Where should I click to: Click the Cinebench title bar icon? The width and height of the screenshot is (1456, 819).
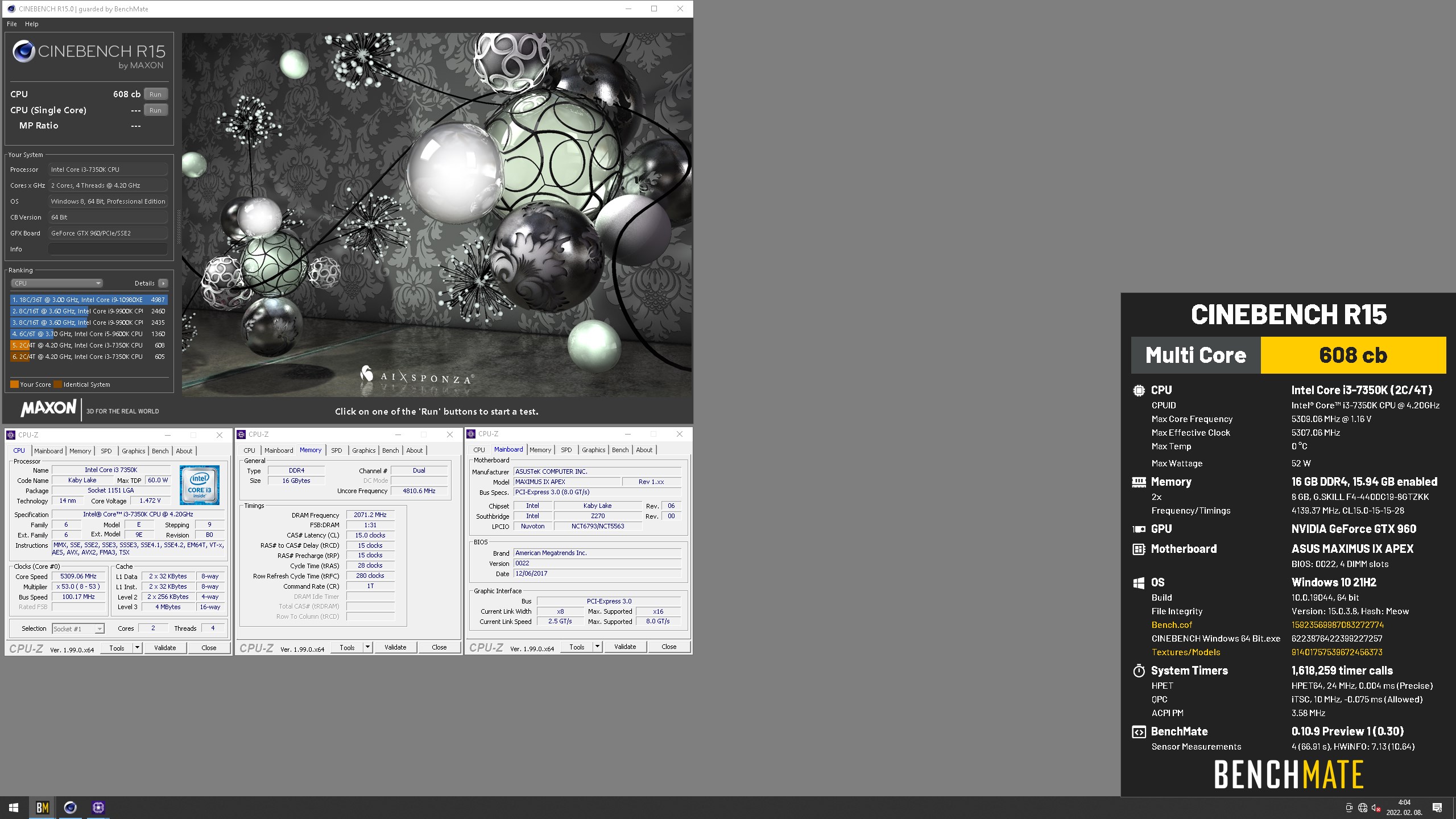[11, 9]
